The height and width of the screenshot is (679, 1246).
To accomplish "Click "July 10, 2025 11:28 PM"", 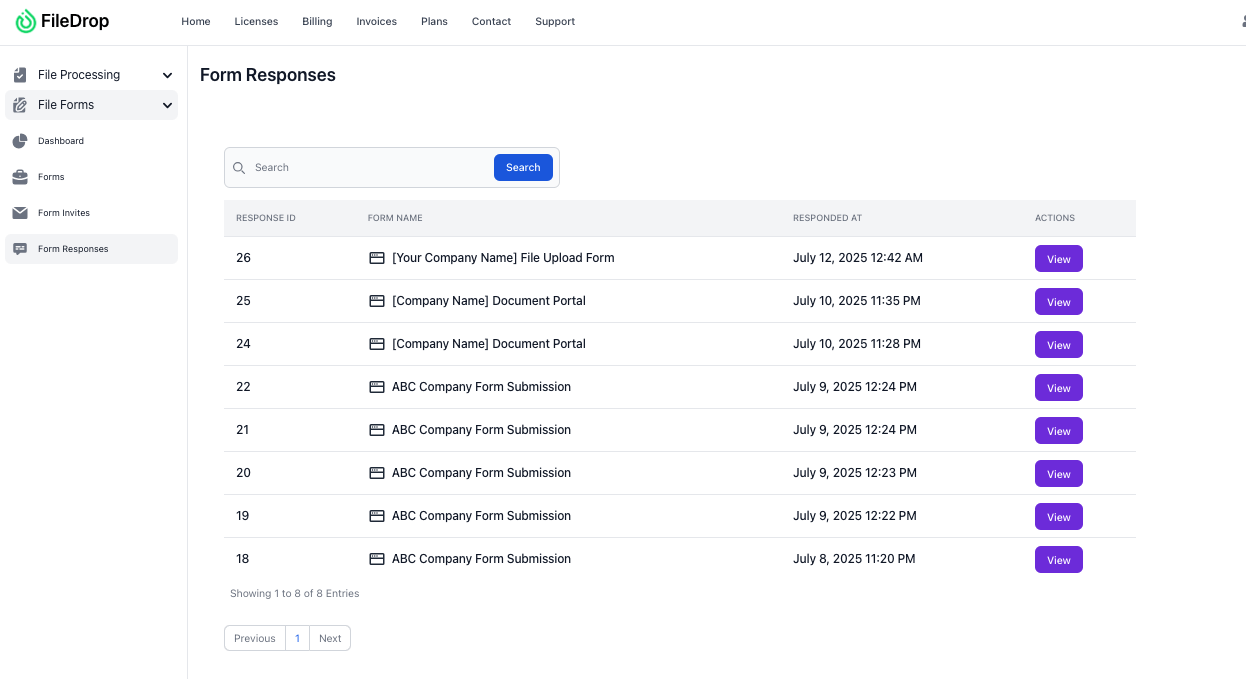I will tap(857, 344).
